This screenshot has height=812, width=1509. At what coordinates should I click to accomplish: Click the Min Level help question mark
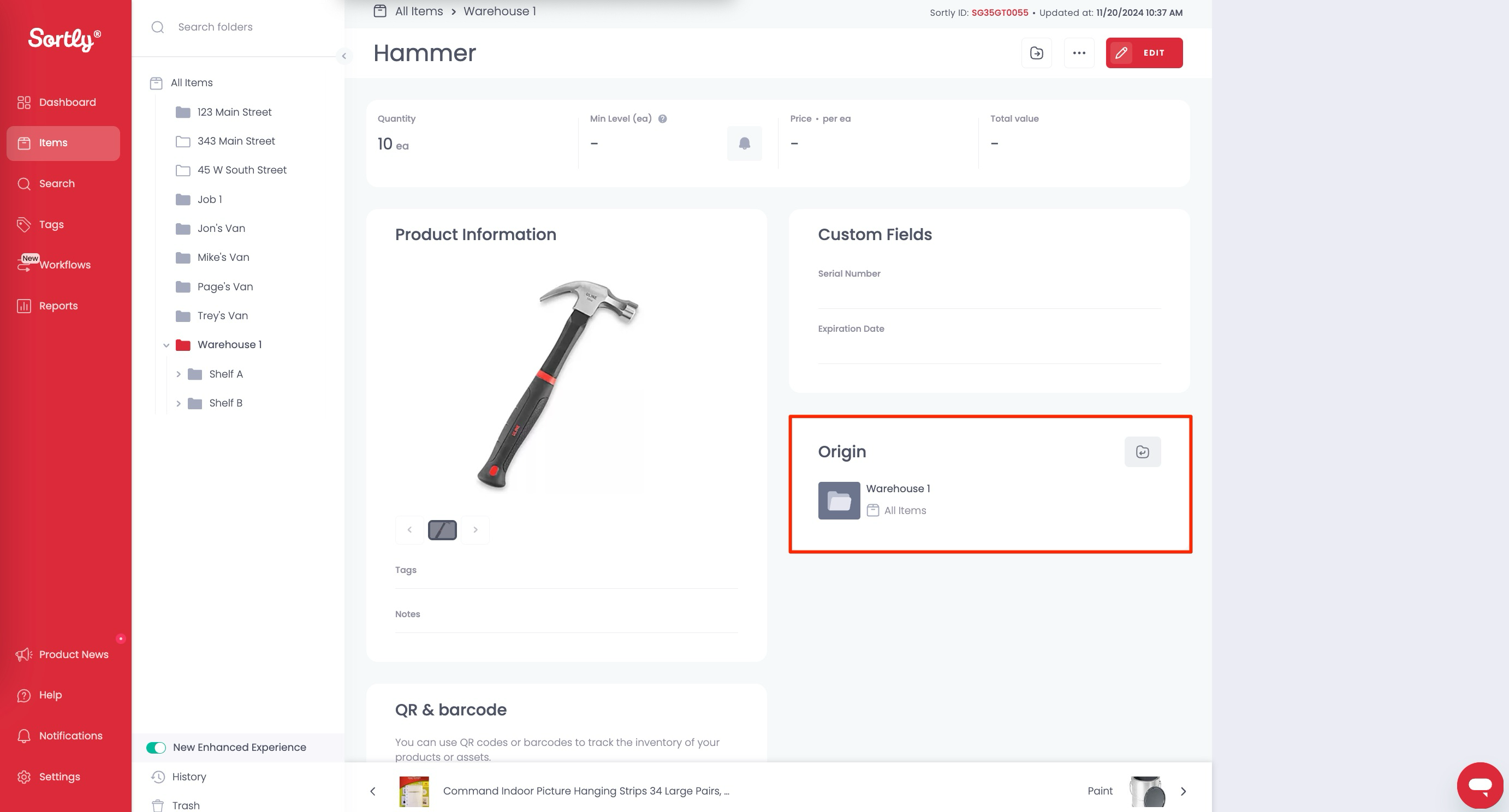(x=663, y=119)
